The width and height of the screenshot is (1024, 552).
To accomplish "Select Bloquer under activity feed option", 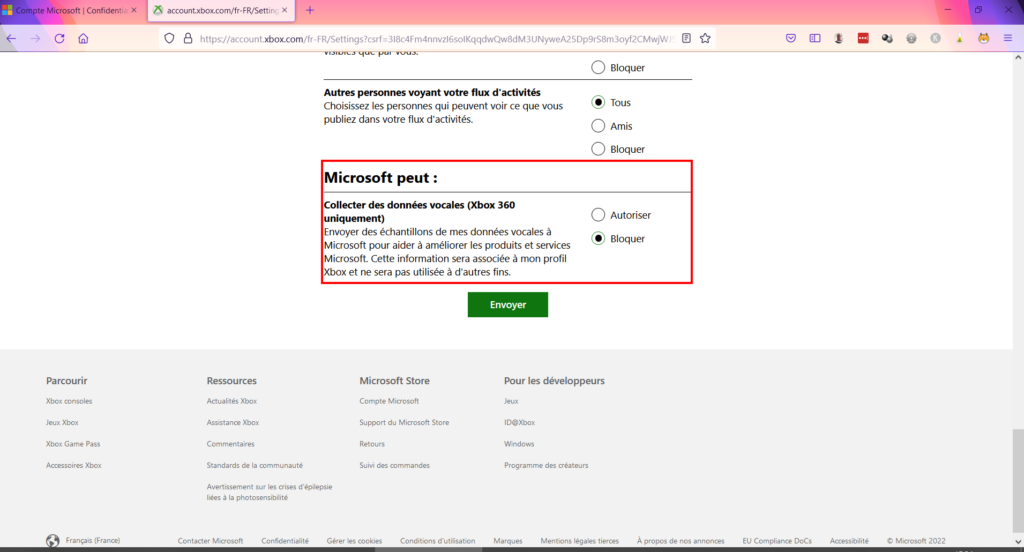I will tap(598, 149).
